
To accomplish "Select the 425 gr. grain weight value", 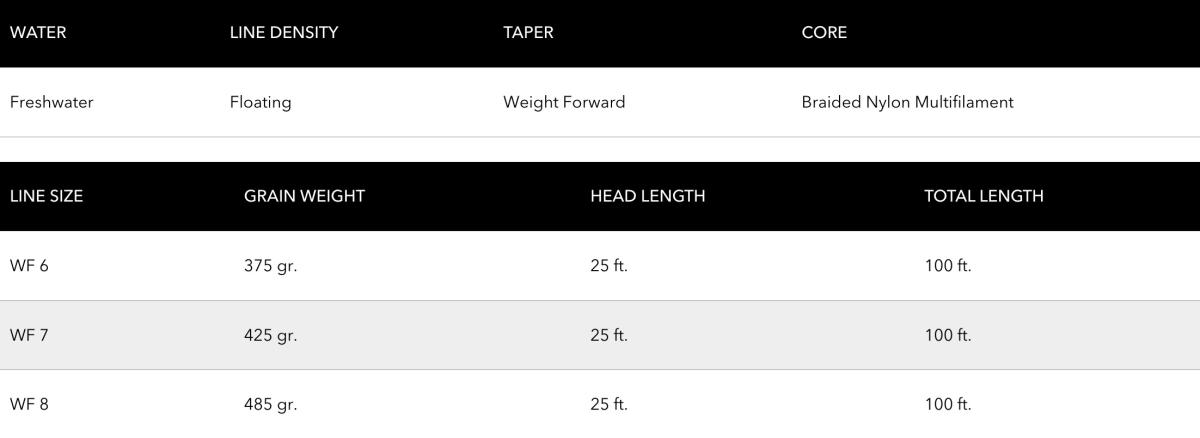I will [x=270, y=335].
